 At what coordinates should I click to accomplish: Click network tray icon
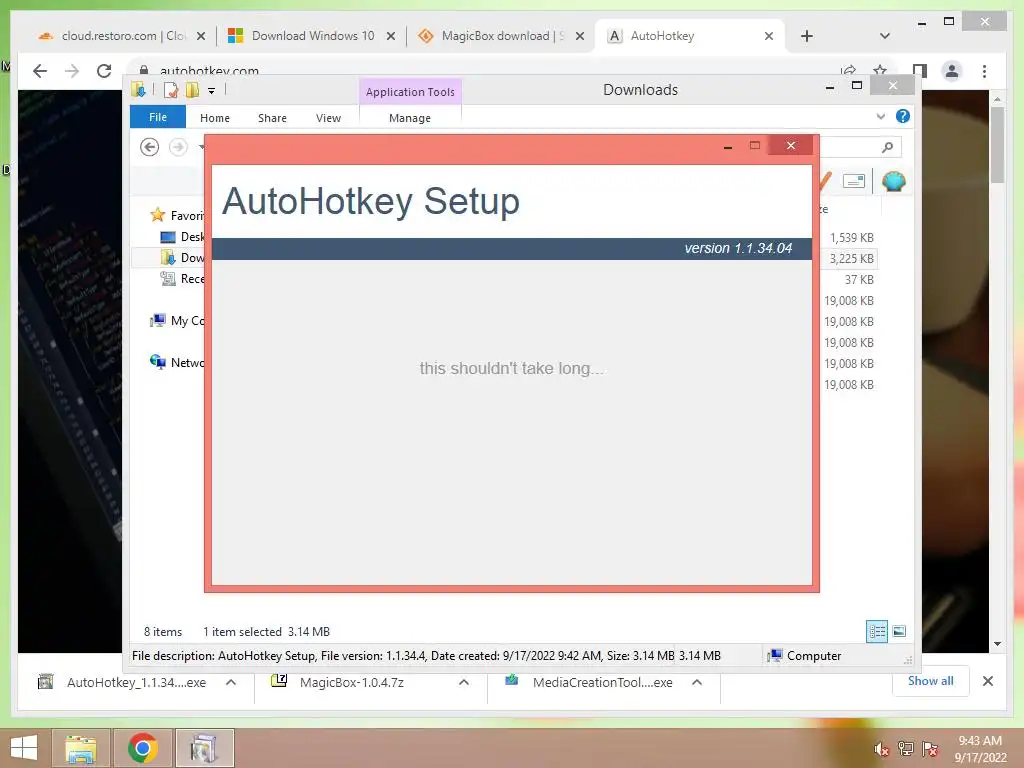point(906,749)
